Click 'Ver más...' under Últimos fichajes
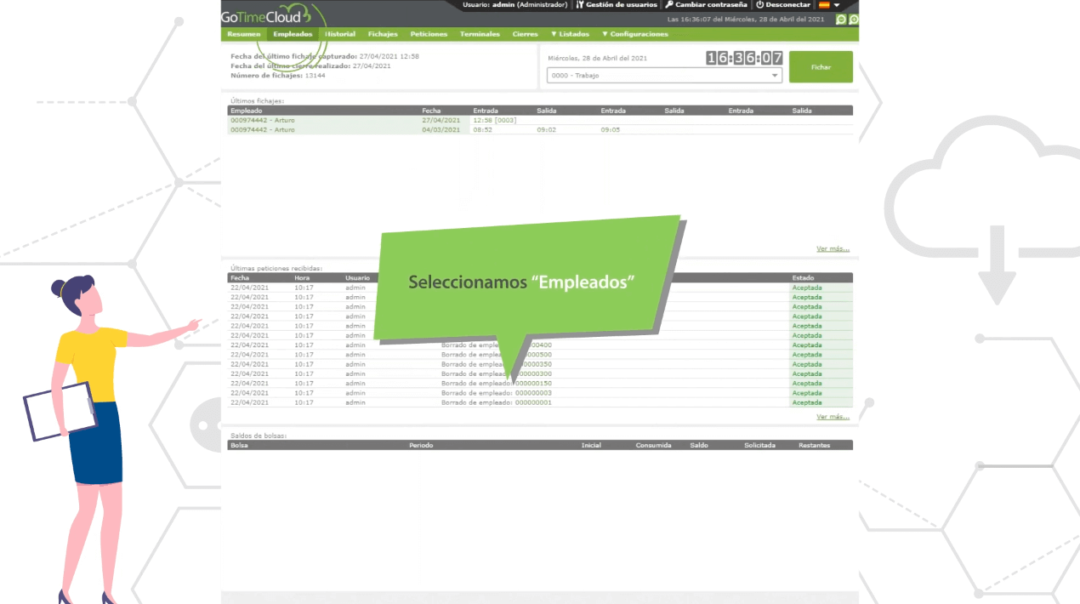The height and width of the screenshot is (604, 1080). tap(831, 248)
